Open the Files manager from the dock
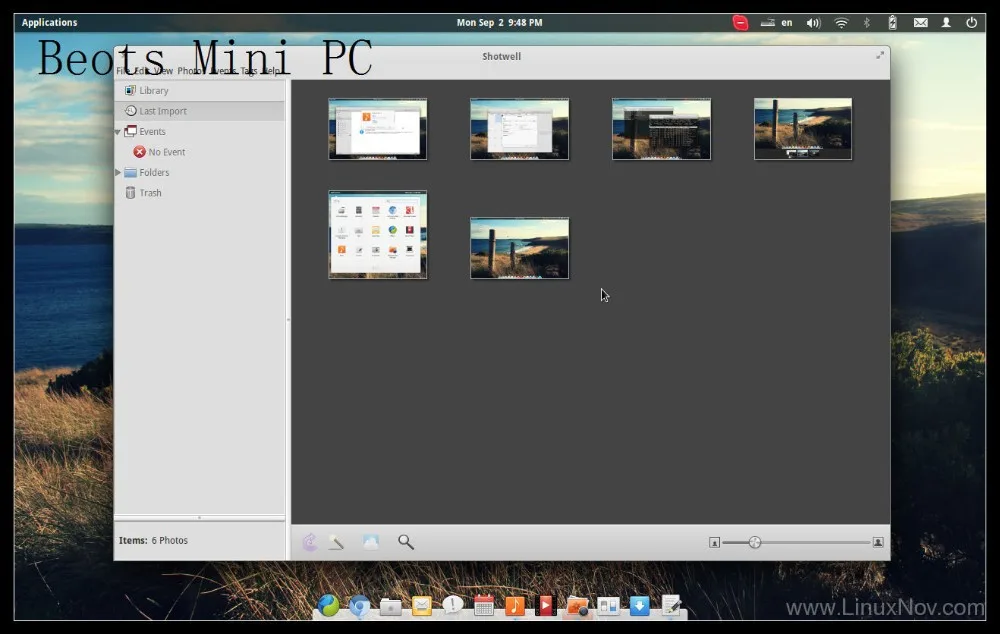Image resolution: width=1000 pixels, height=634 pixels. point(390,606)
